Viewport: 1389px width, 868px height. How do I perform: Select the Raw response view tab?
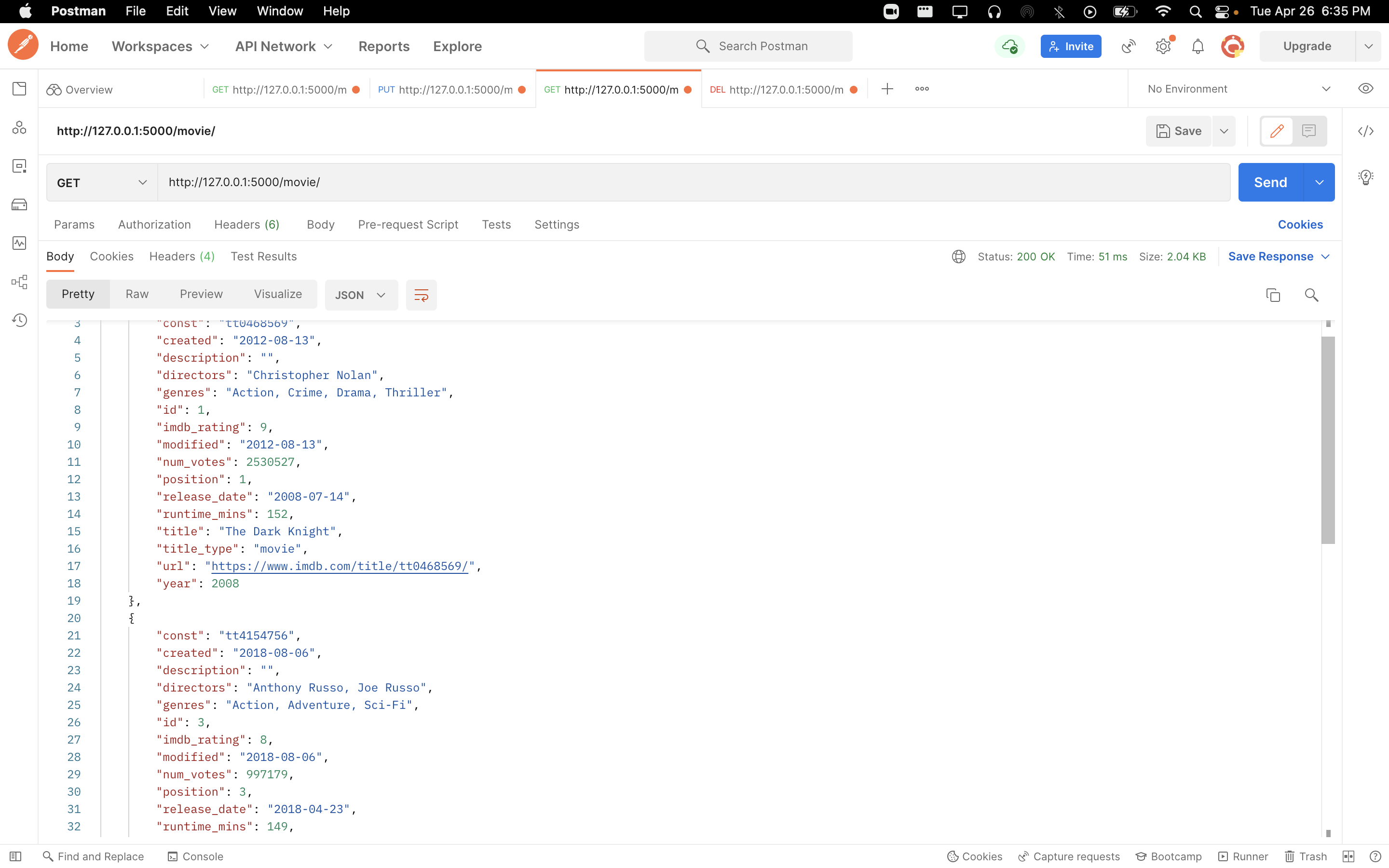tap(137, 294)
